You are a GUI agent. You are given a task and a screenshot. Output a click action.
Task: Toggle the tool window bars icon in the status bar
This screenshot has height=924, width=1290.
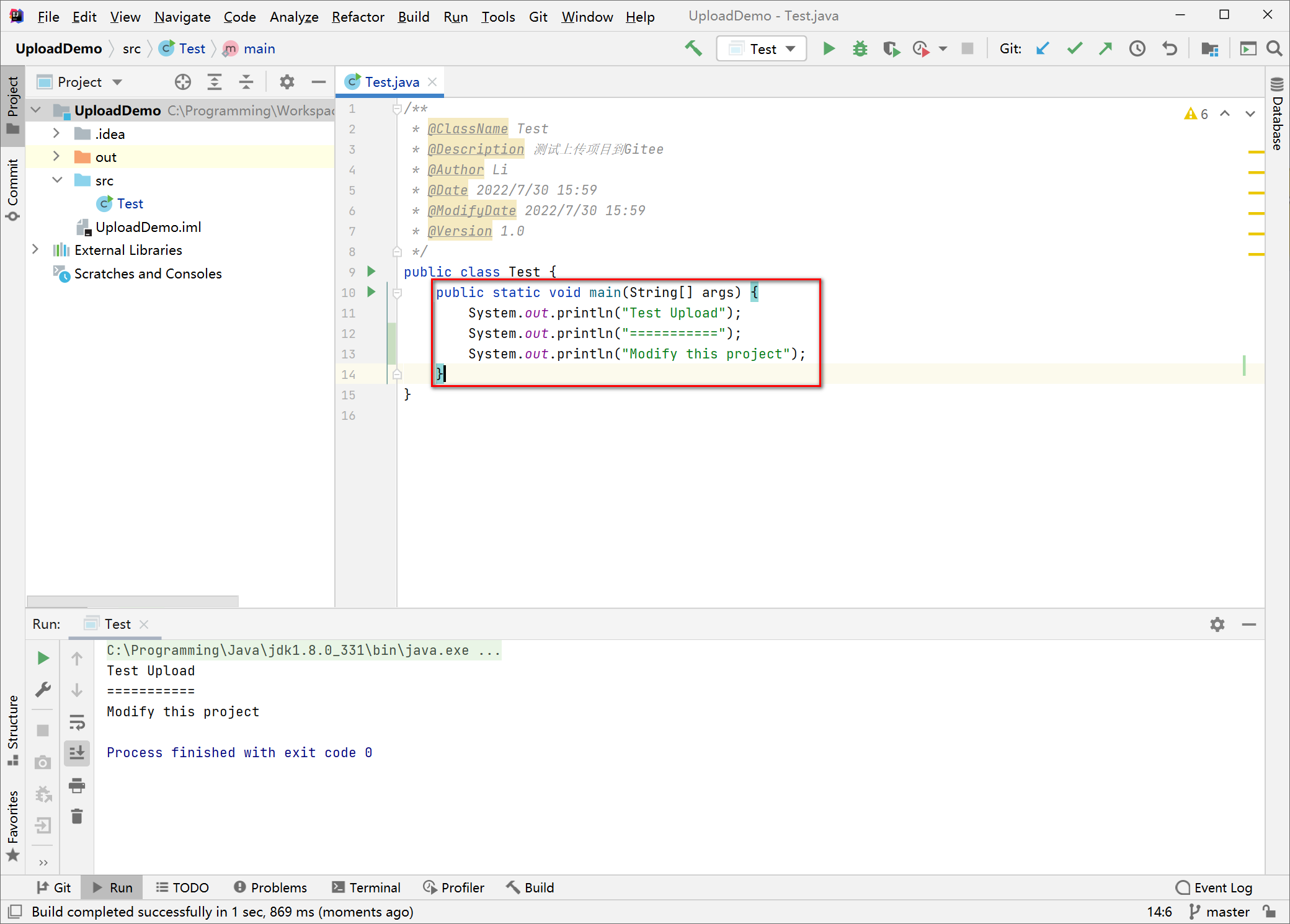15,912
